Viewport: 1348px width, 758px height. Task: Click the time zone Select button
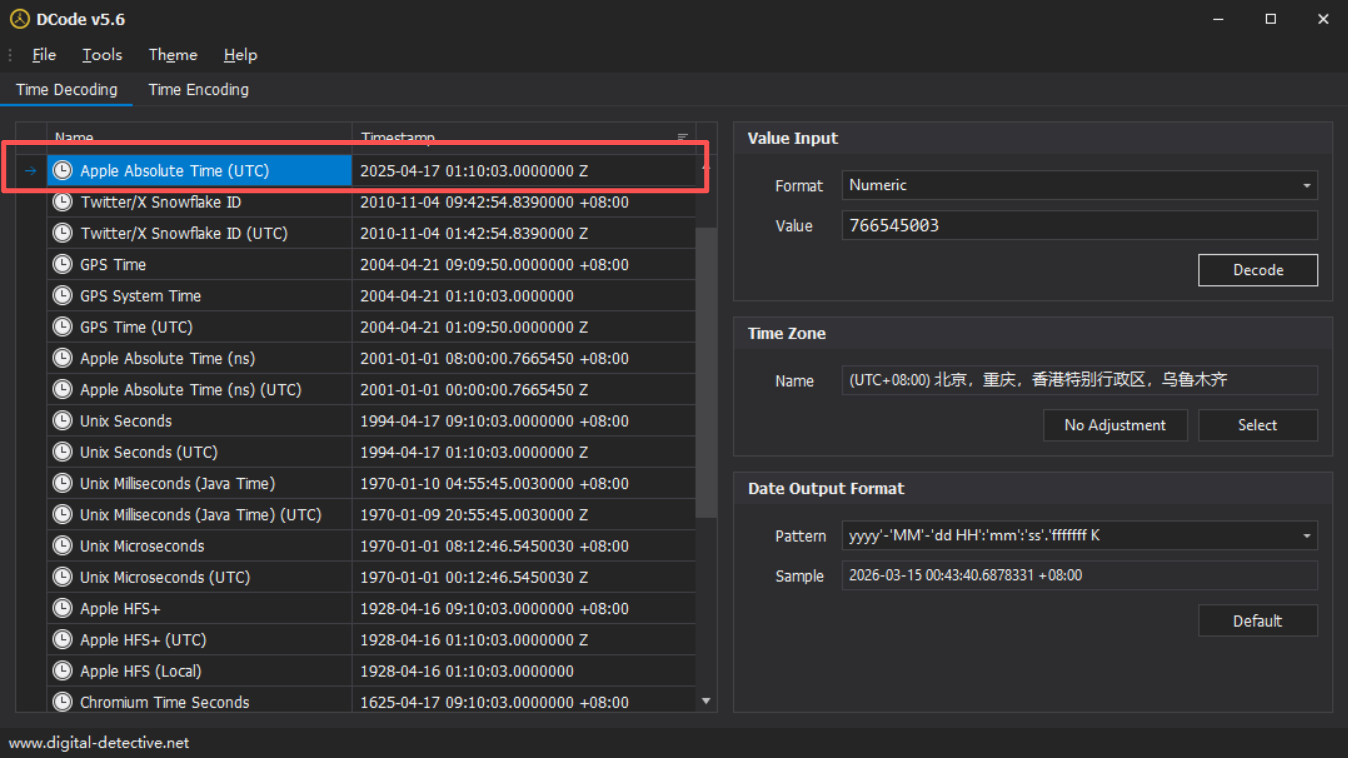coord(1258,425)
